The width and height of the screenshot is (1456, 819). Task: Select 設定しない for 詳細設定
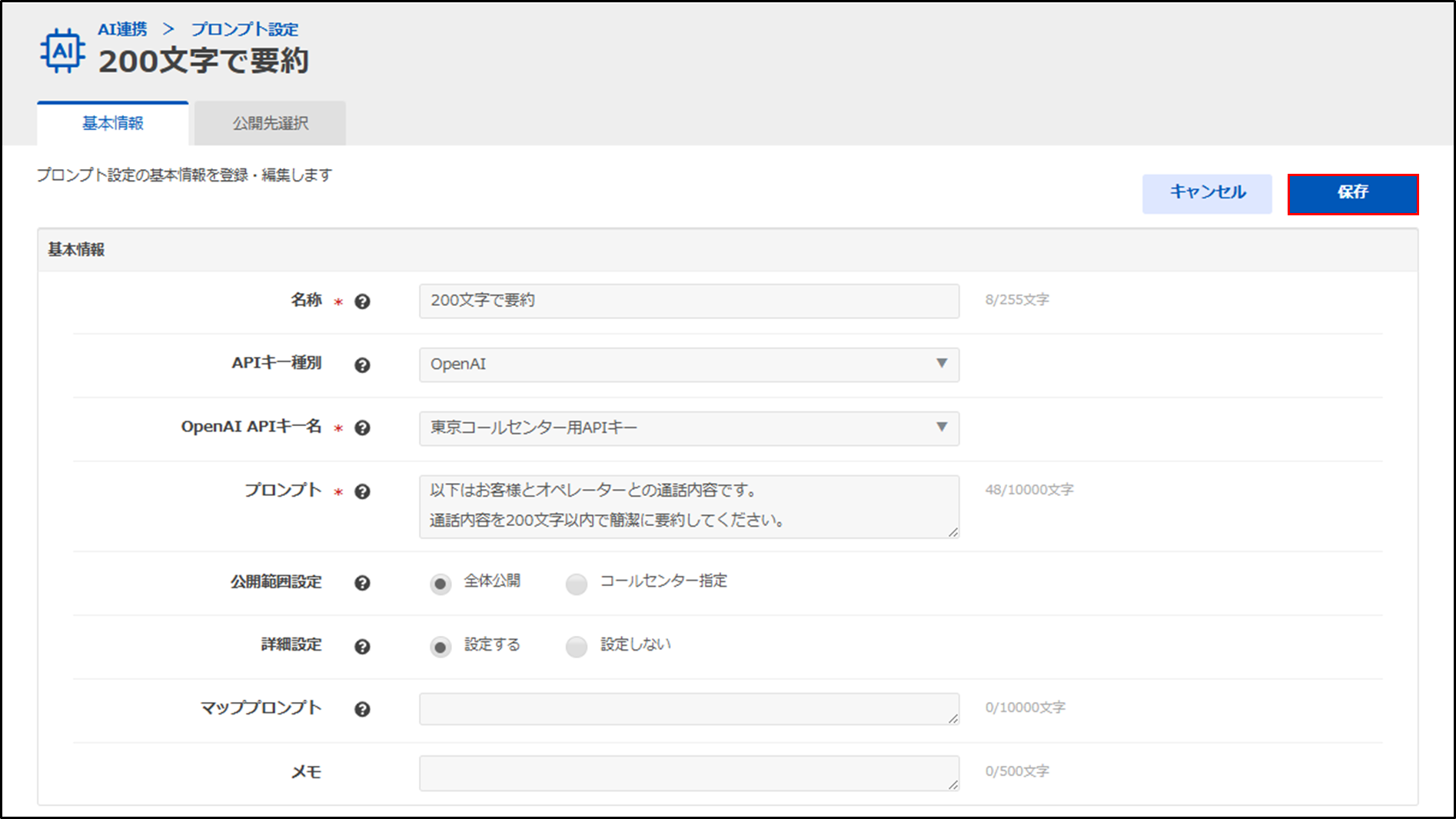577,648
